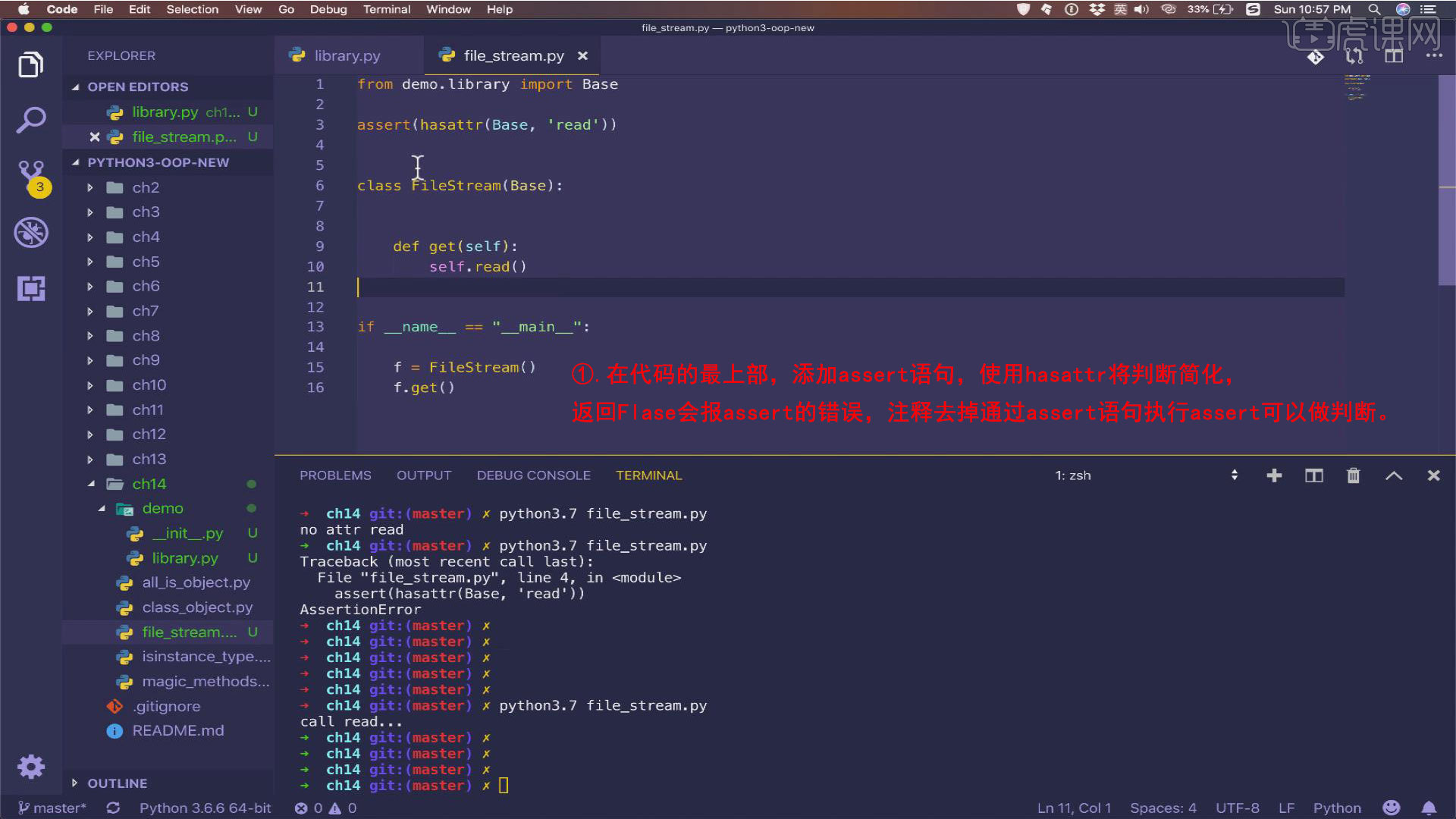The image size is (1456, 819).
Task: Open class_object.py file
Action: [168, 607]
